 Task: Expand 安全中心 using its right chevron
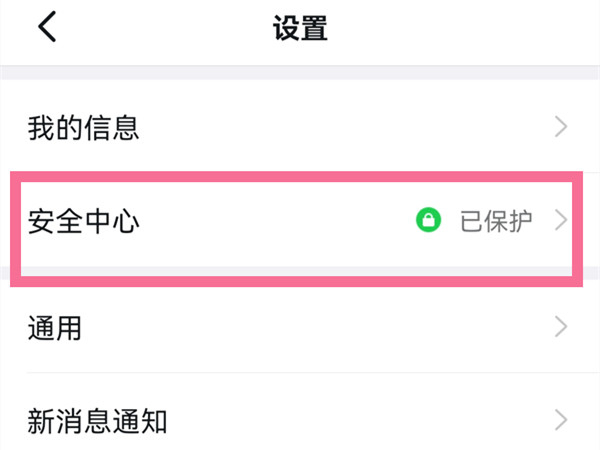click(561, 220)
